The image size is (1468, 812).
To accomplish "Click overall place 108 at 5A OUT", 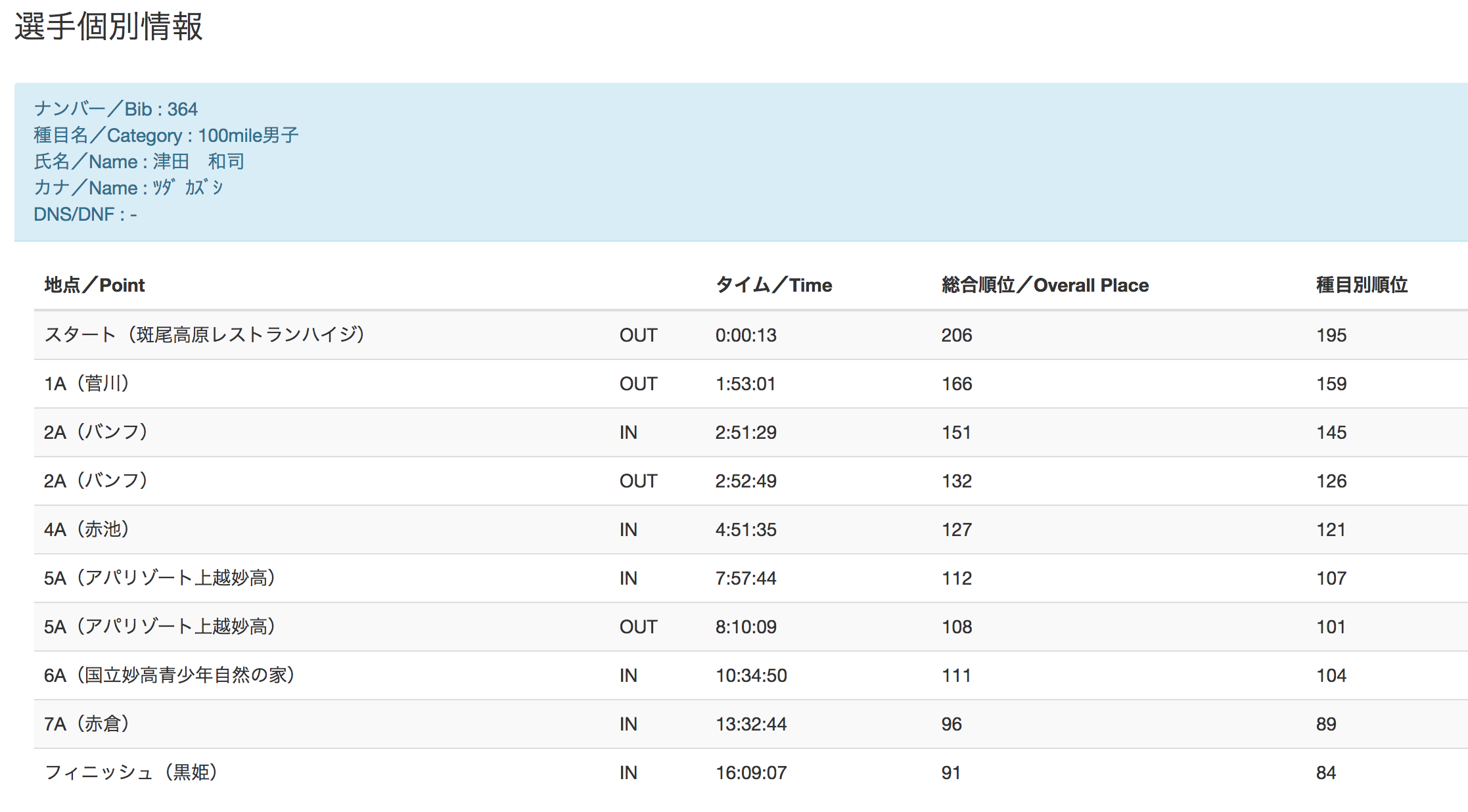I will point(957,627).
